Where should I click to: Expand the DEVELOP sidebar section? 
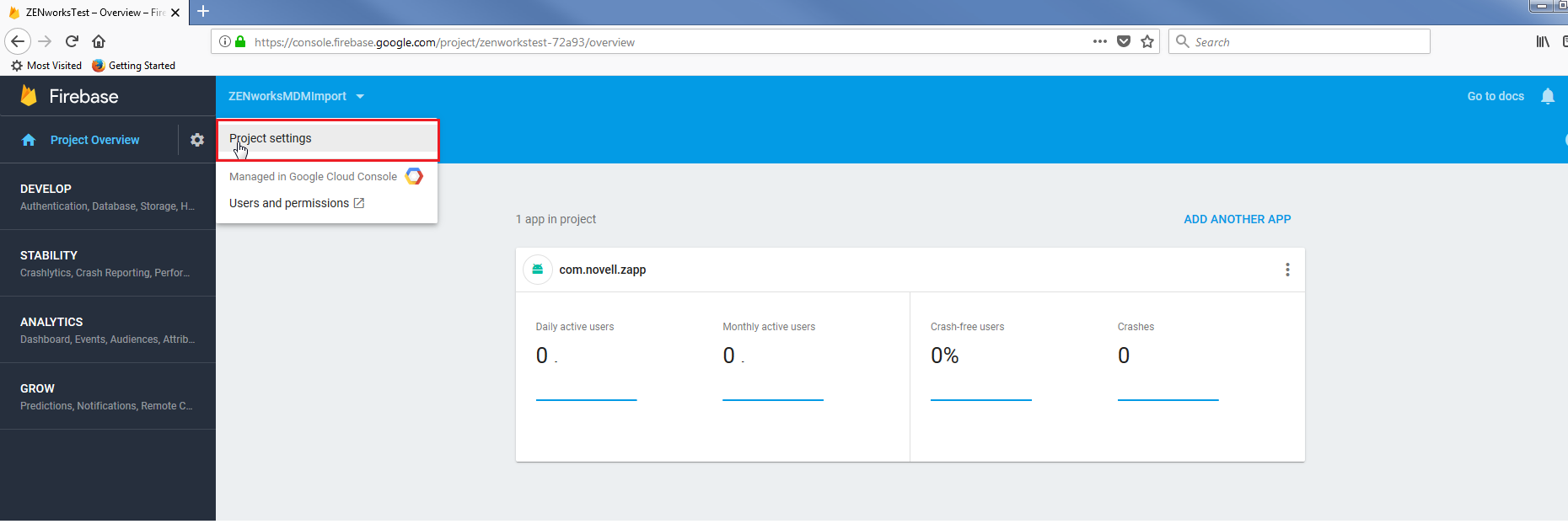coord(108,196)
